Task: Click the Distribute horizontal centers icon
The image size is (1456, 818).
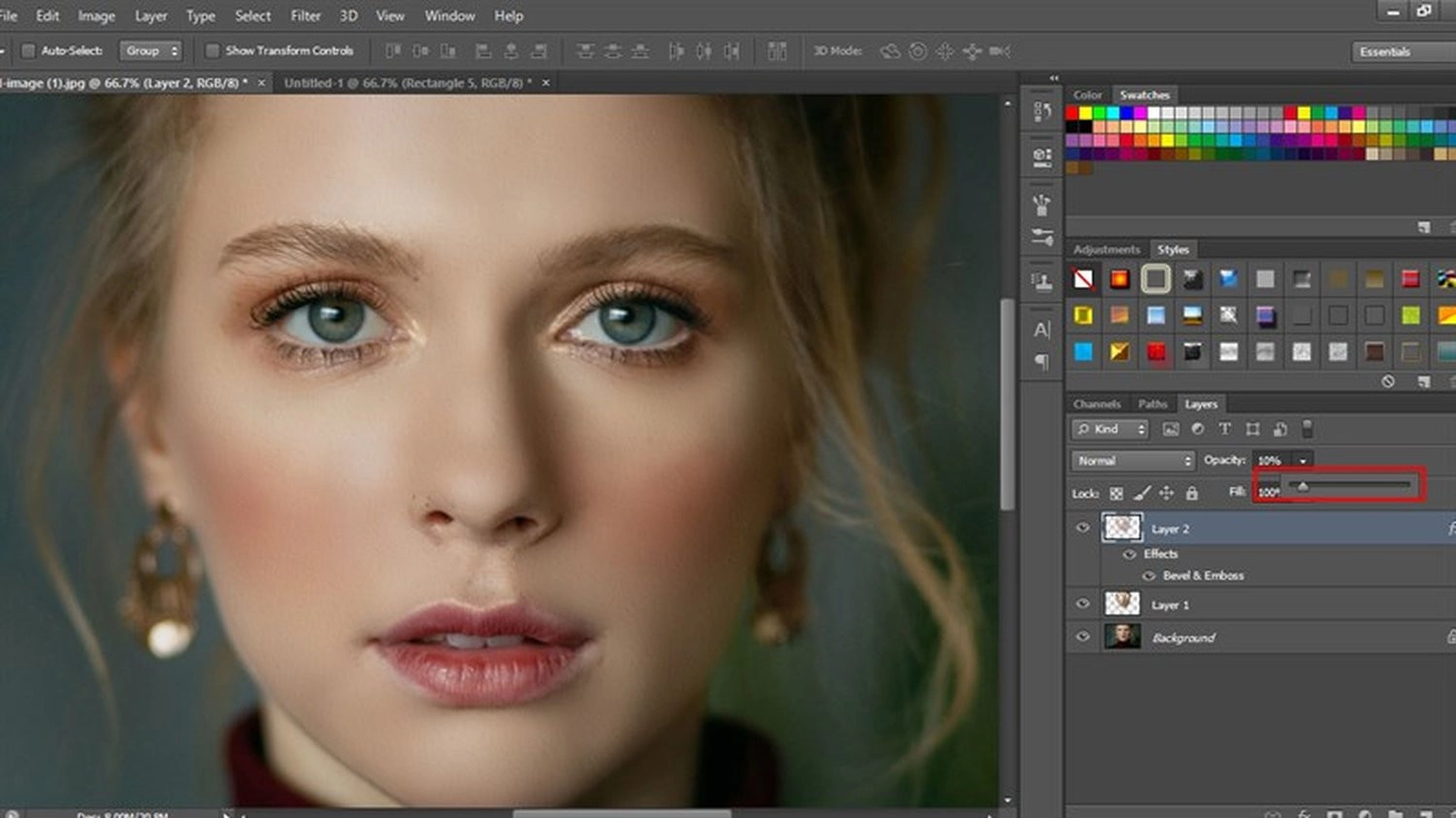Action: tap(704, 50)
